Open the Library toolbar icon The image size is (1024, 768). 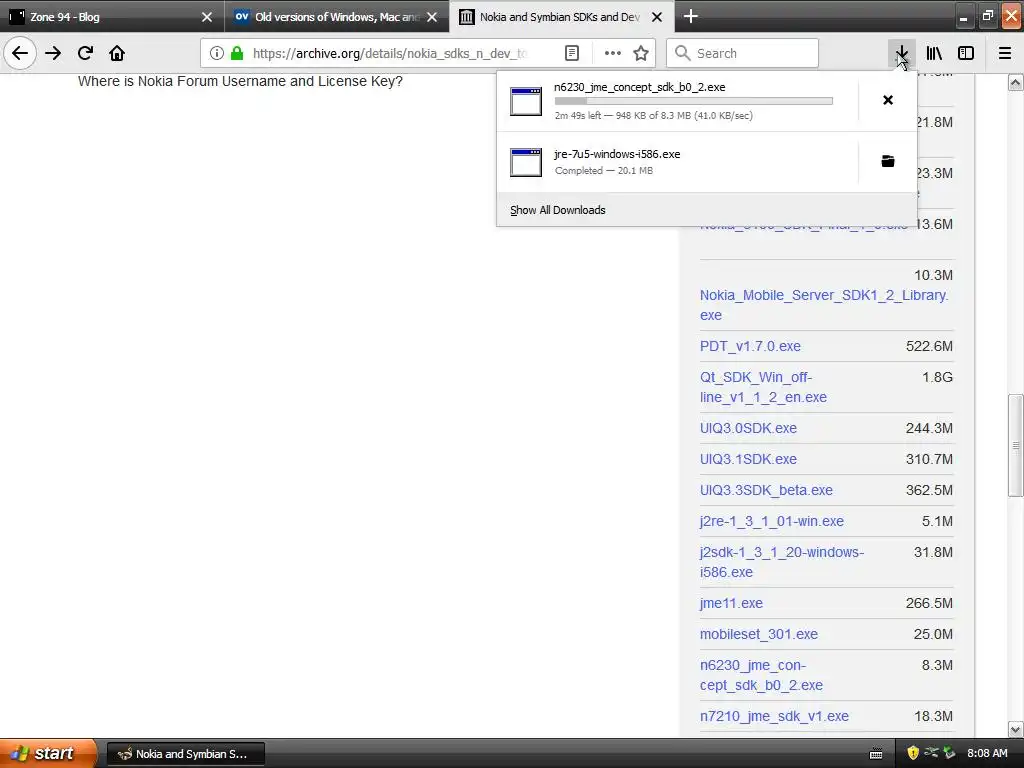click(x=934, y=53)
